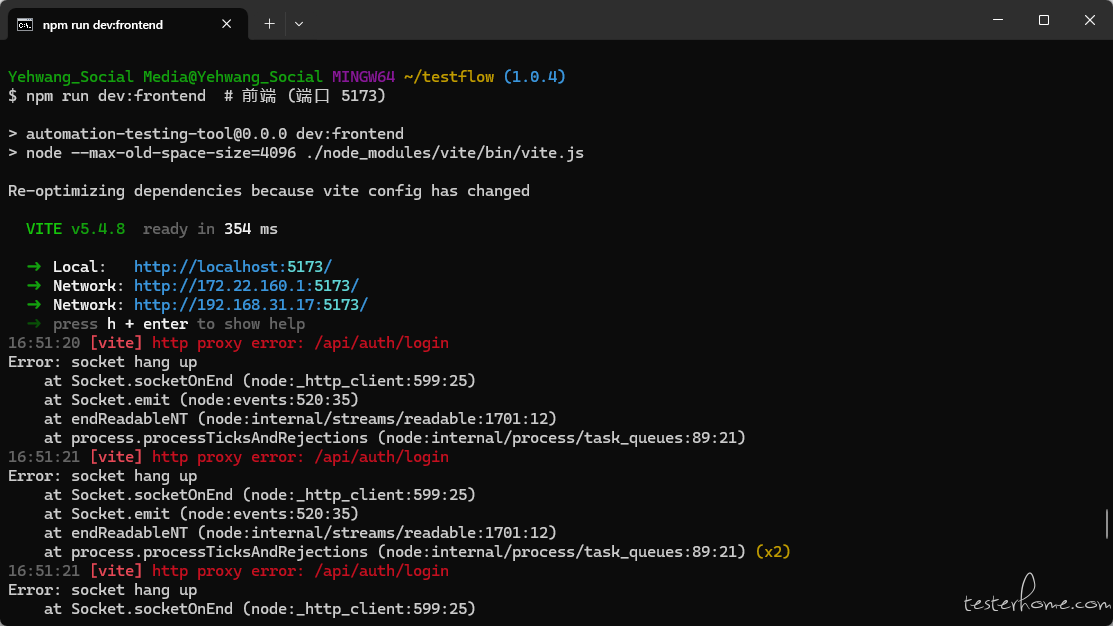The height and width of the screenshot is (626, 1113).
Task: Click the testerhome.com watermark
Action: pyautogui.click(x=1035, y=602)
